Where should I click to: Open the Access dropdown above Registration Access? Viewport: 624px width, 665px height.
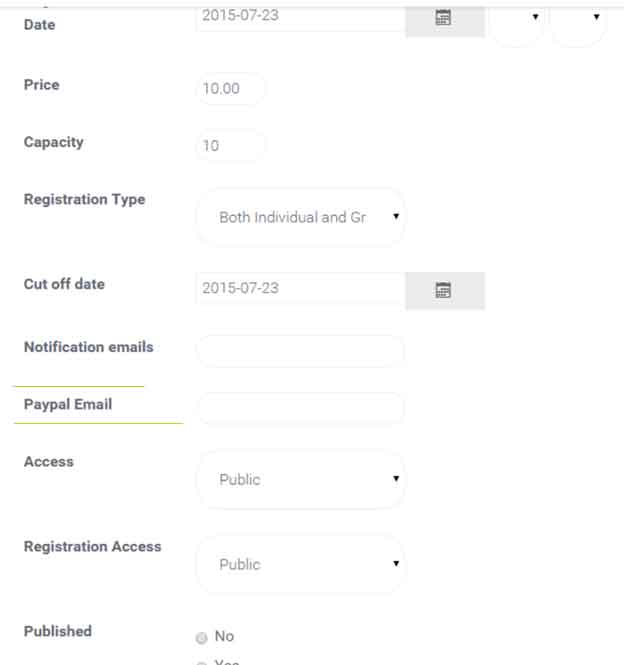301,480
